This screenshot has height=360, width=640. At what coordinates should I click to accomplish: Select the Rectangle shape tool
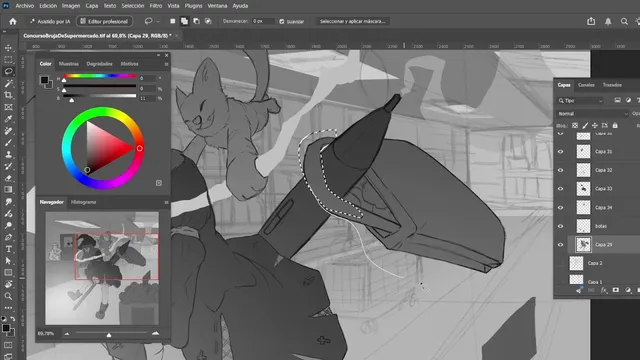tap(8, 273)
